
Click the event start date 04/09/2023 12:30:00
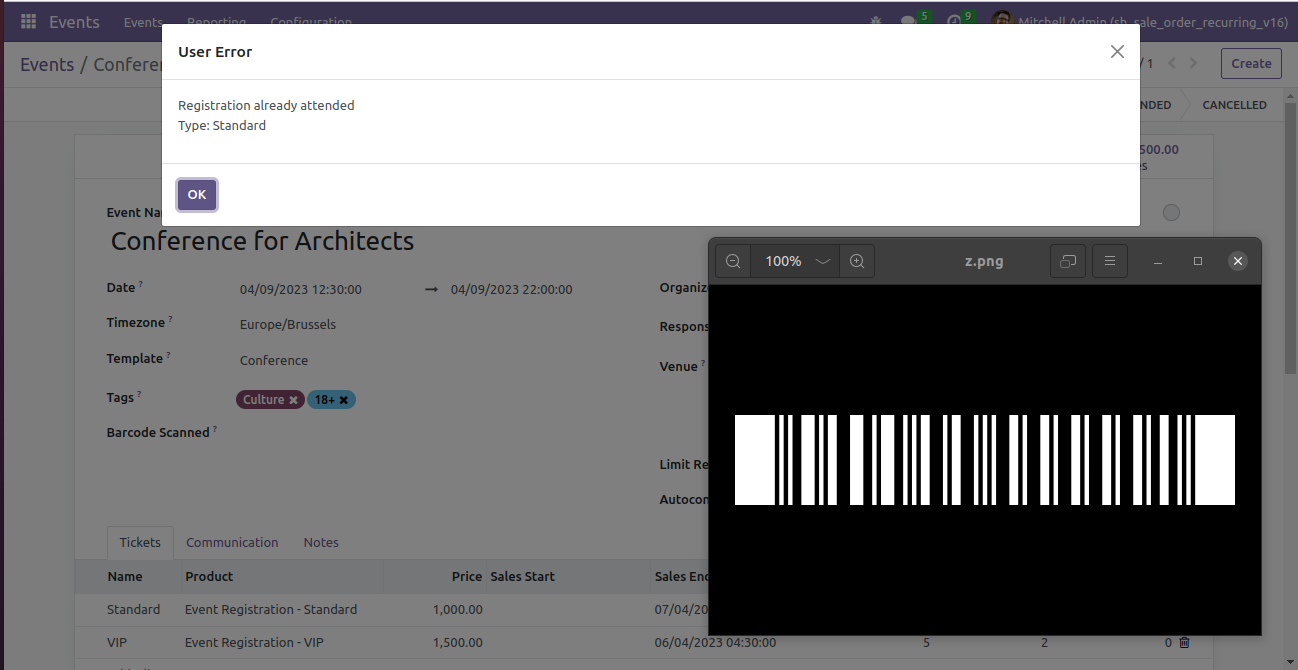point(301,290)
